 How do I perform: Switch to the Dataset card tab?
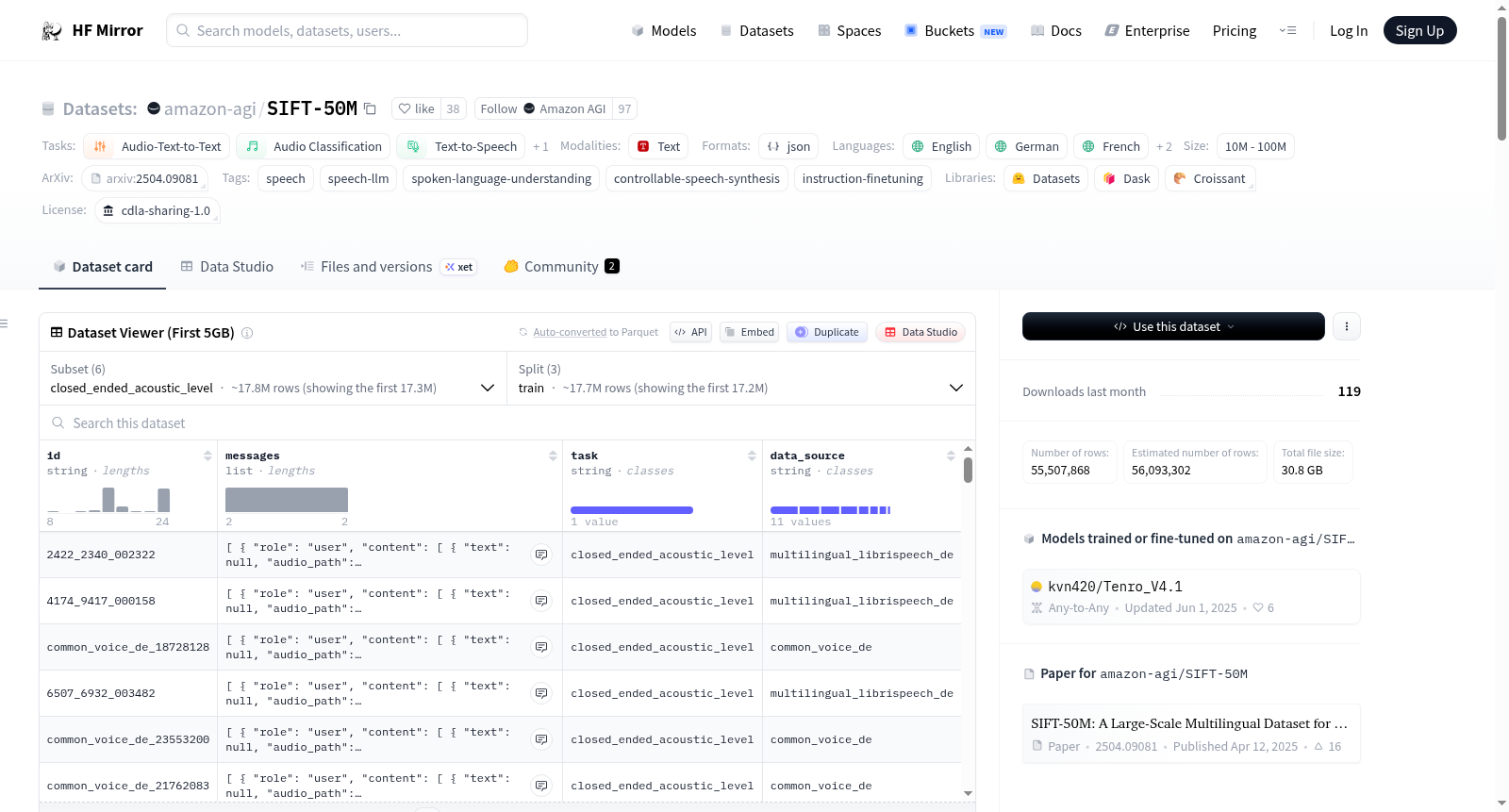tap(102, 267)
